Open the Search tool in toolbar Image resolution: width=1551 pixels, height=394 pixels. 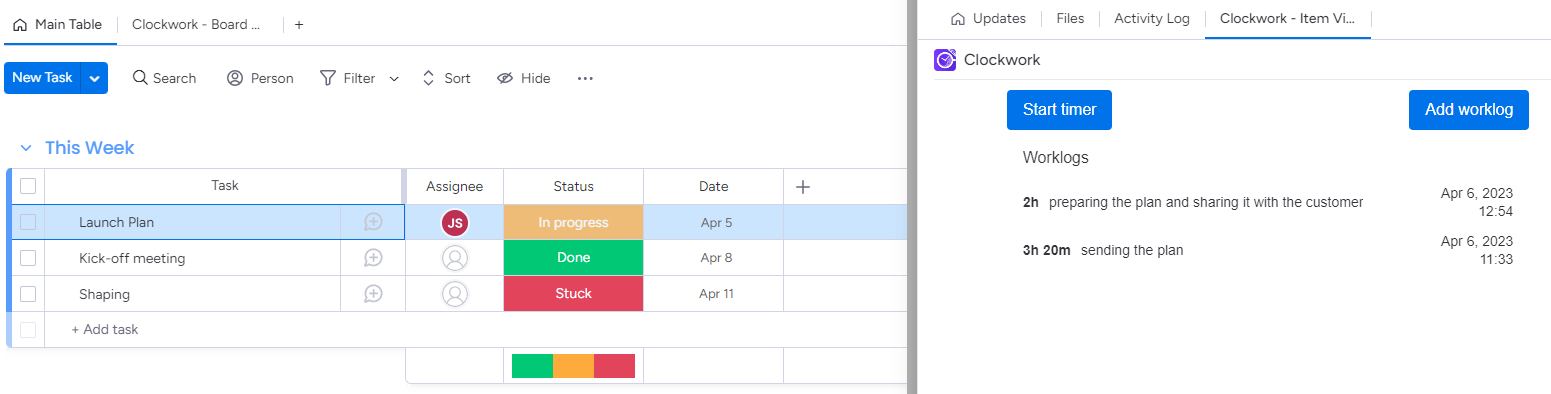point(164,78)
